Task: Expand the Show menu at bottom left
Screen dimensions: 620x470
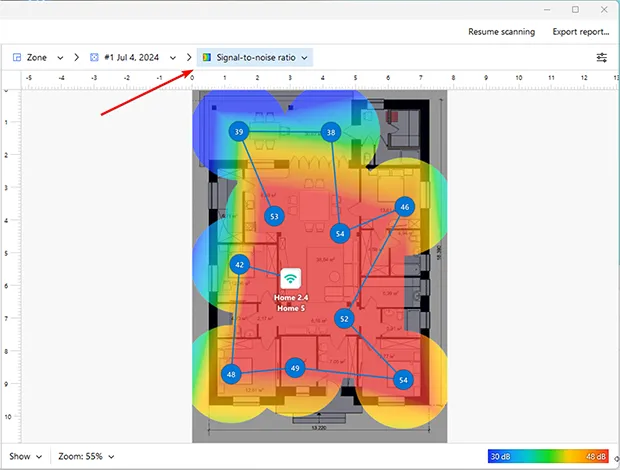Action: pos(24,456)
